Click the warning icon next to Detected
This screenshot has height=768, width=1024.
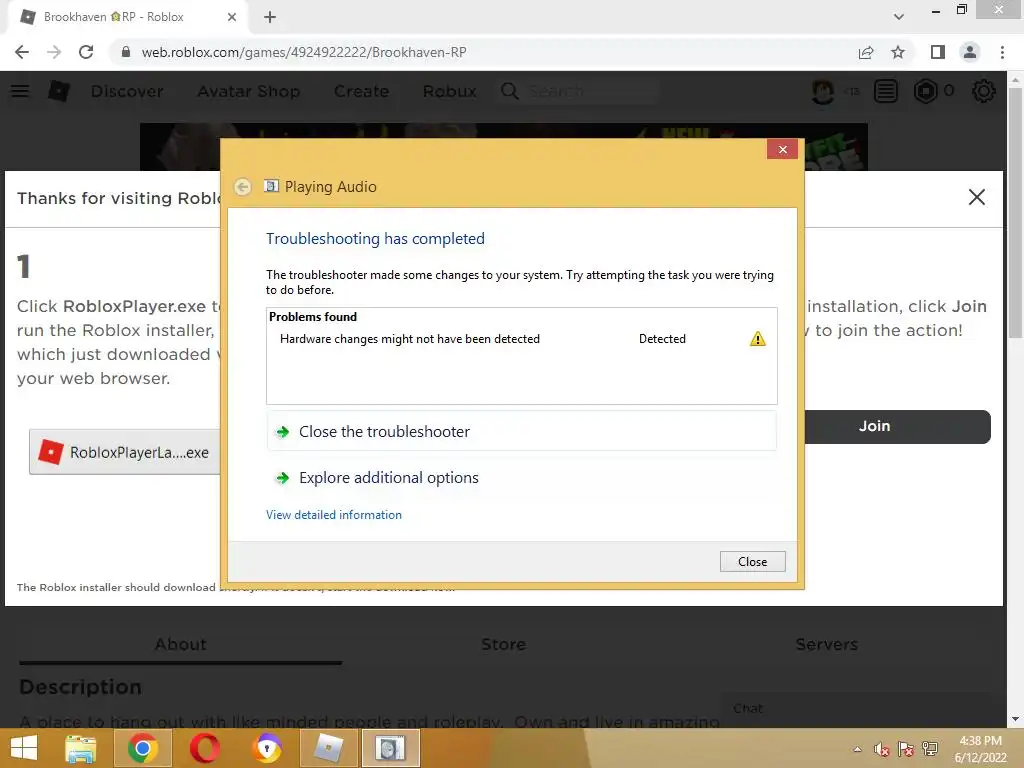(758, 339)
